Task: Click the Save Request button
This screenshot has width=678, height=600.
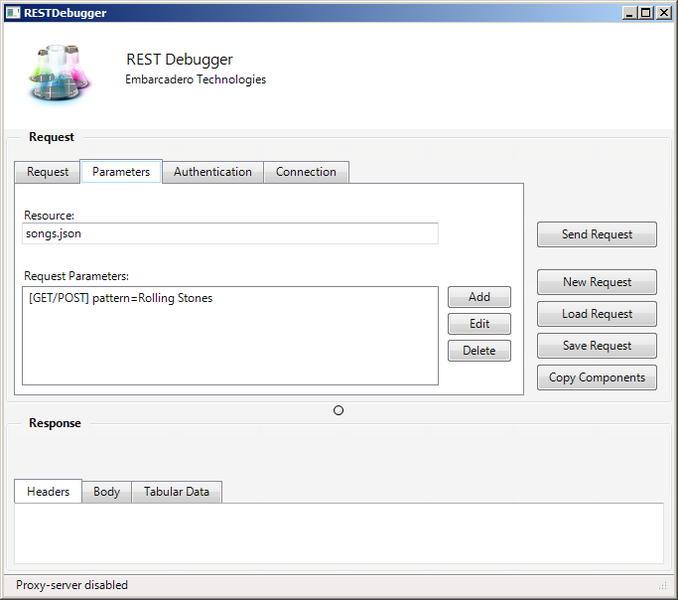Action: tap(597, 346)
